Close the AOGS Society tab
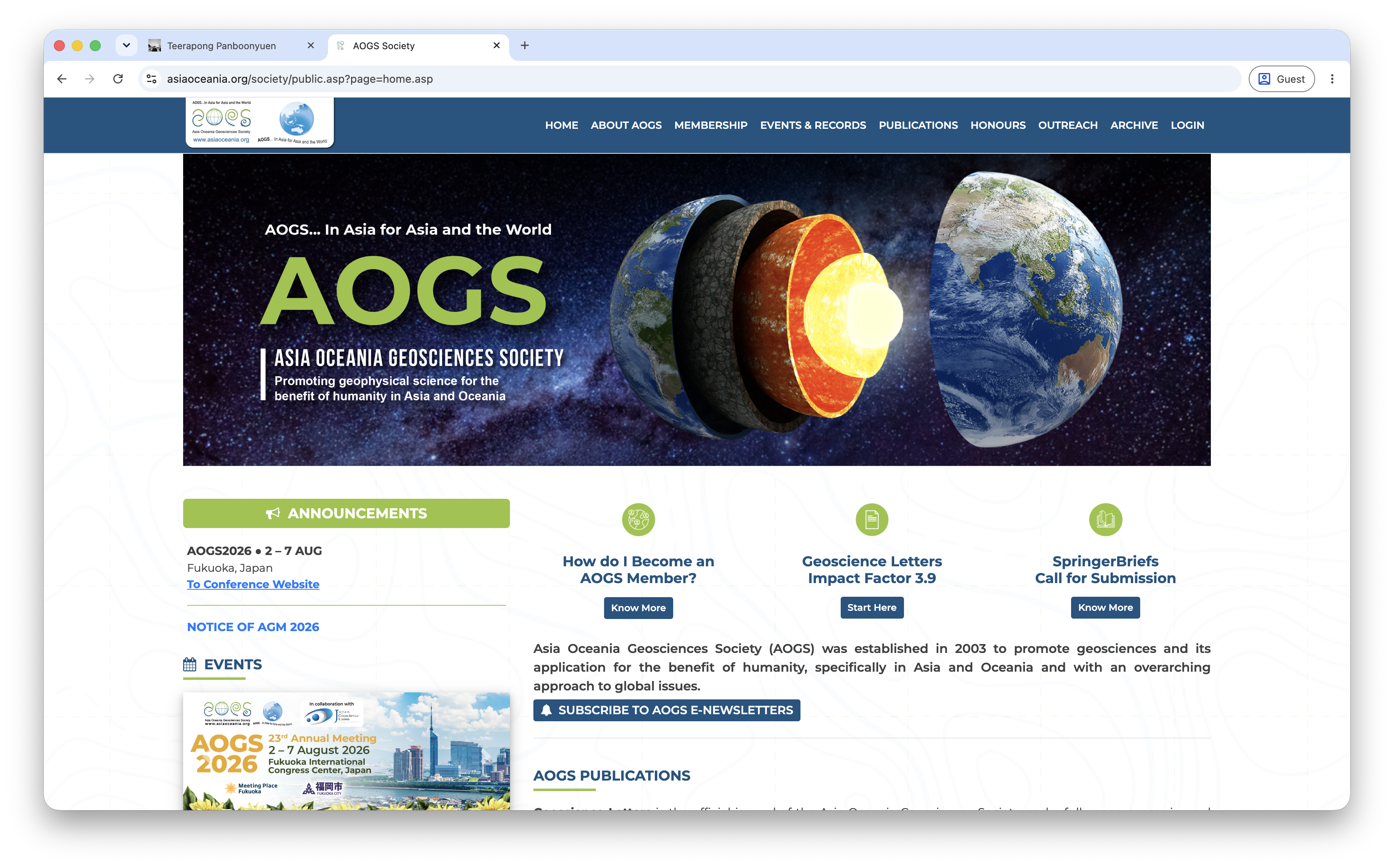 [x=497, y=45]
